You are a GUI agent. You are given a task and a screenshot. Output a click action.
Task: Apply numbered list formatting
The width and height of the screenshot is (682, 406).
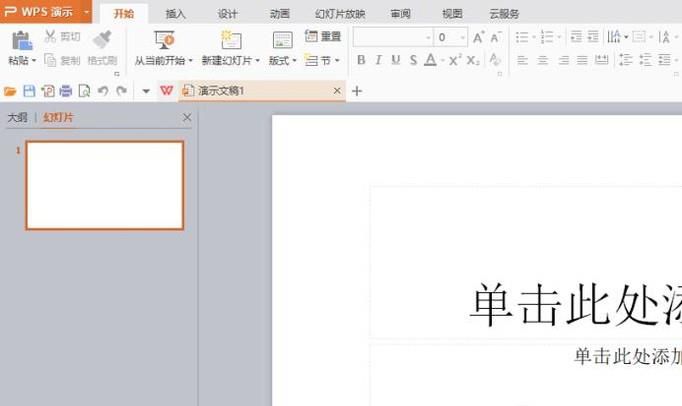[x=547, y=37]
